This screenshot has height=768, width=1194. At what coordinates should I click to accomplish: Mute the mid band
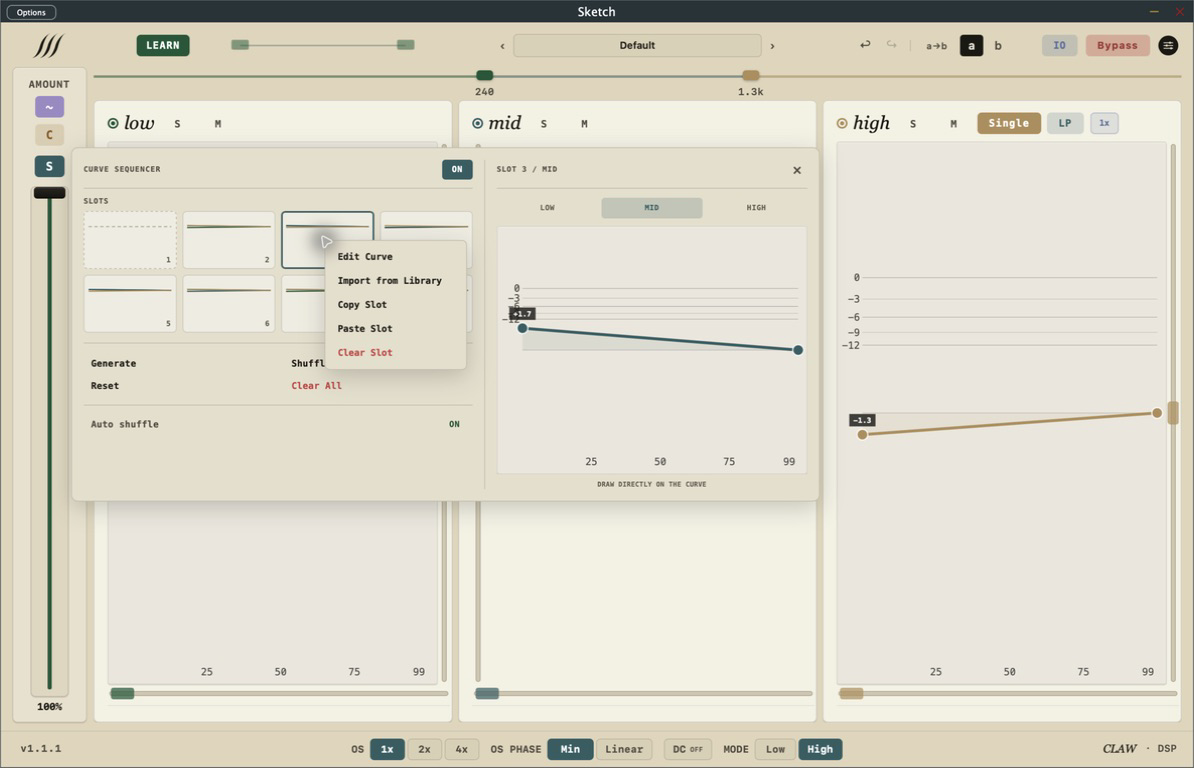pyautogui.click(x=584, y=123)
